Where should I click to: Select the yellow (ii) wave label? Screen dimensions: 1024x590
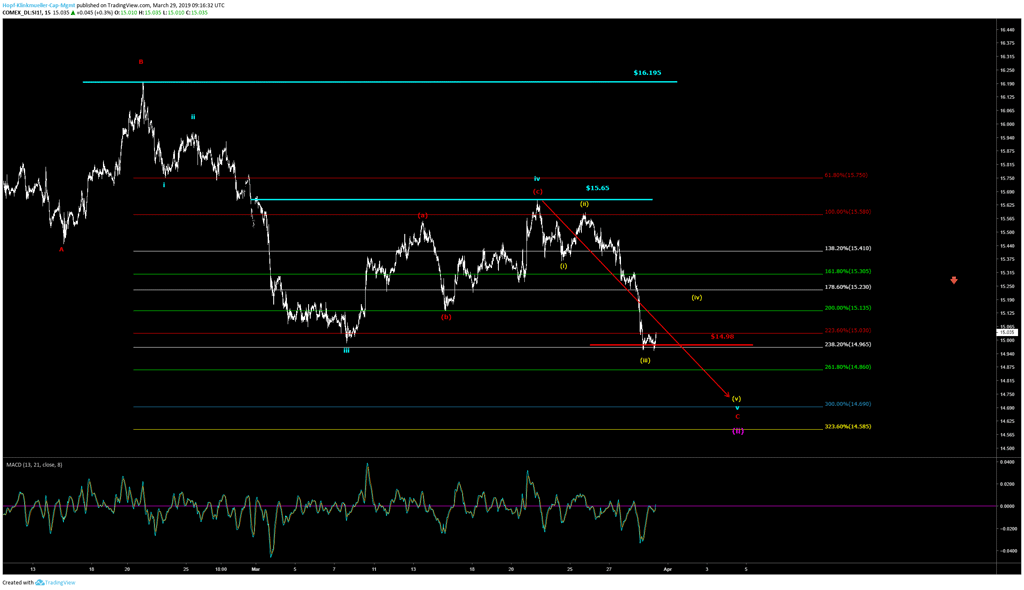coord(584,205)
